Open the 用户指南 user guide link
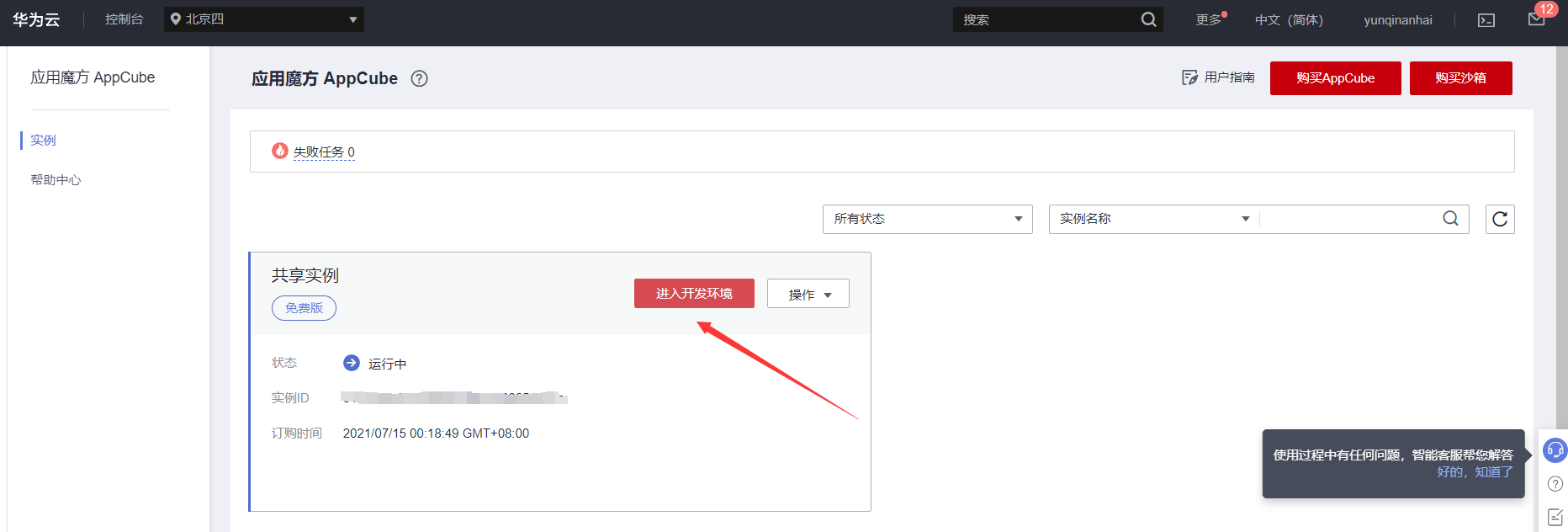 tap(1229, 77)
